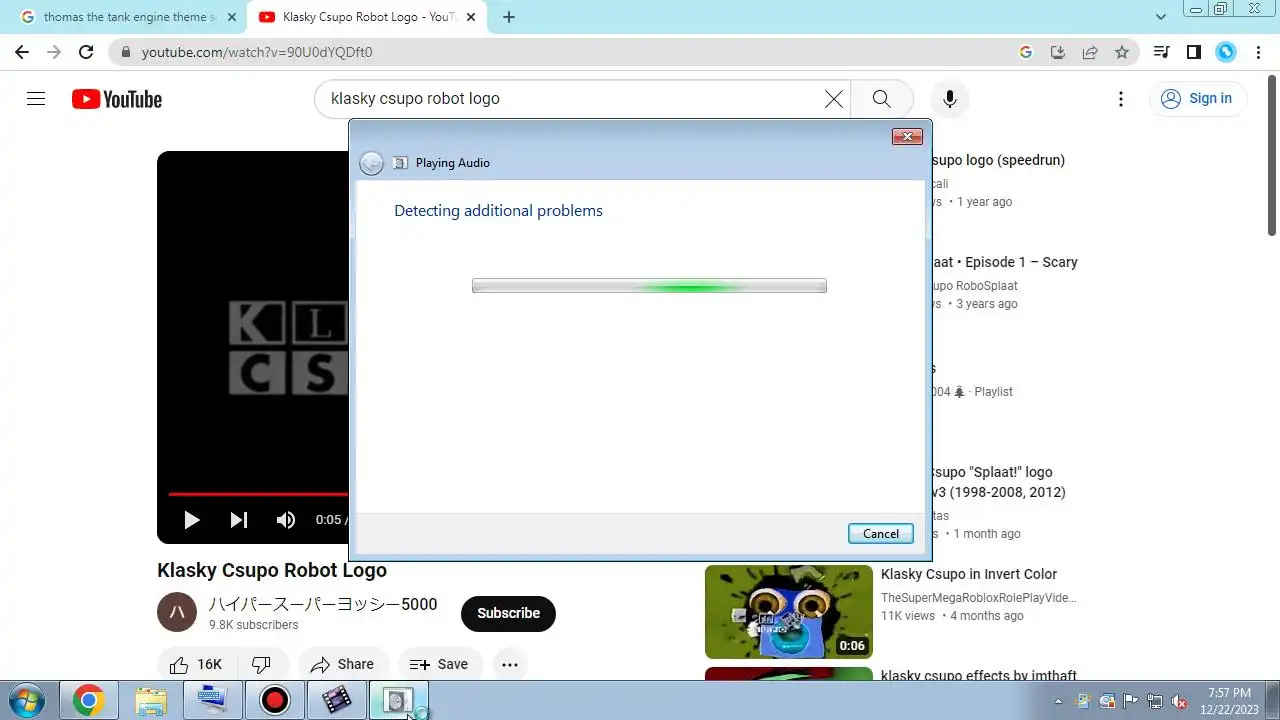This screenshot has width=1280, height=720.
Task: Share the video
Action: pyautogui.click(x=342, y=664)
